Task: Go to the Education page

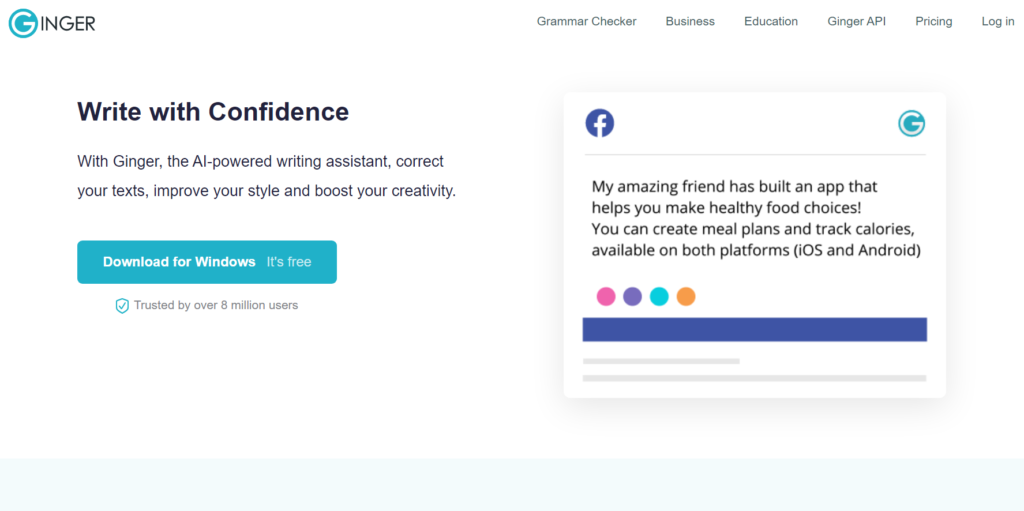Action: click(x=771, y=22)
